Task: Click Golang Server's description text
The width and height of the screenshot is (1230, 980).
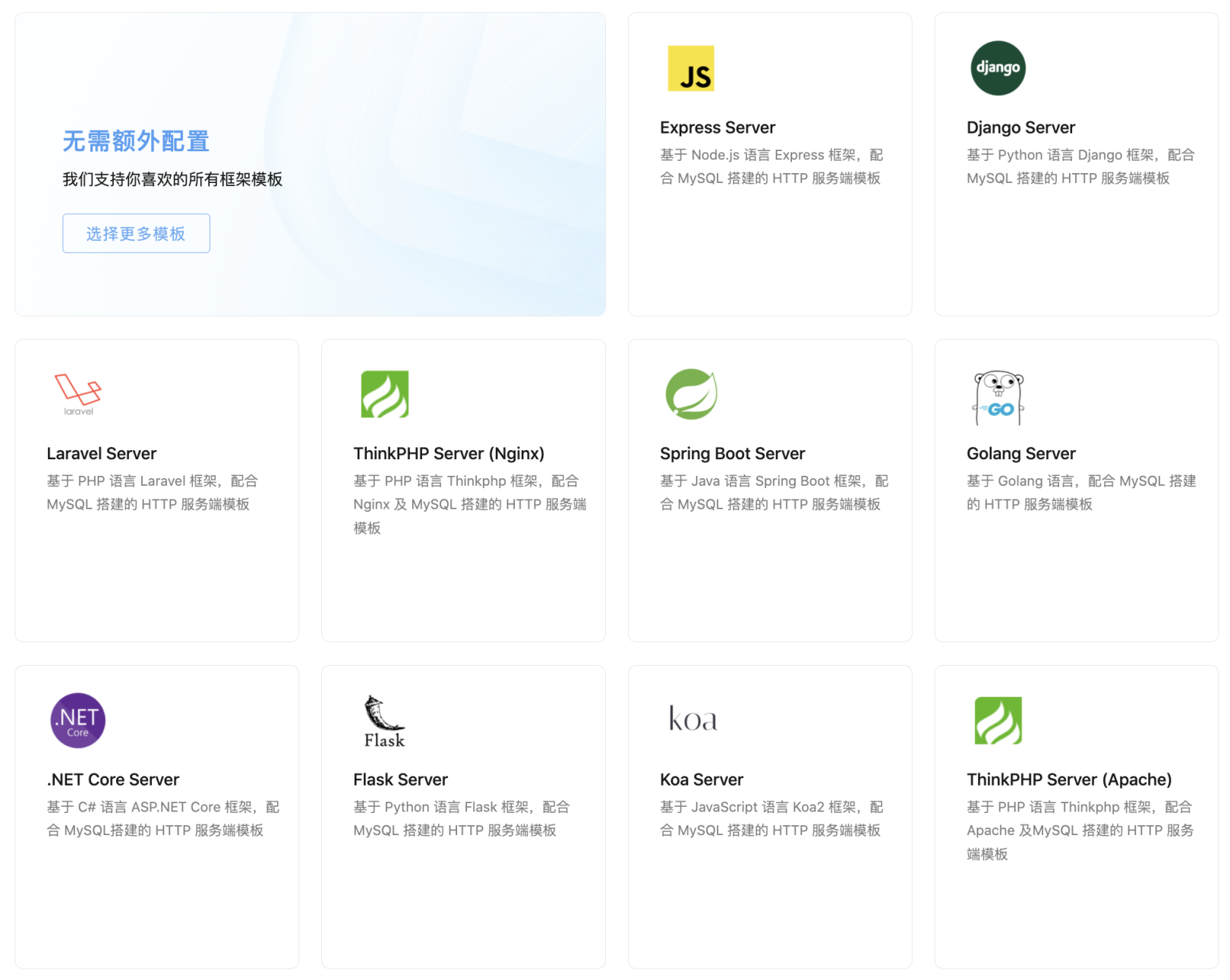Action: tap(1081, 493)
